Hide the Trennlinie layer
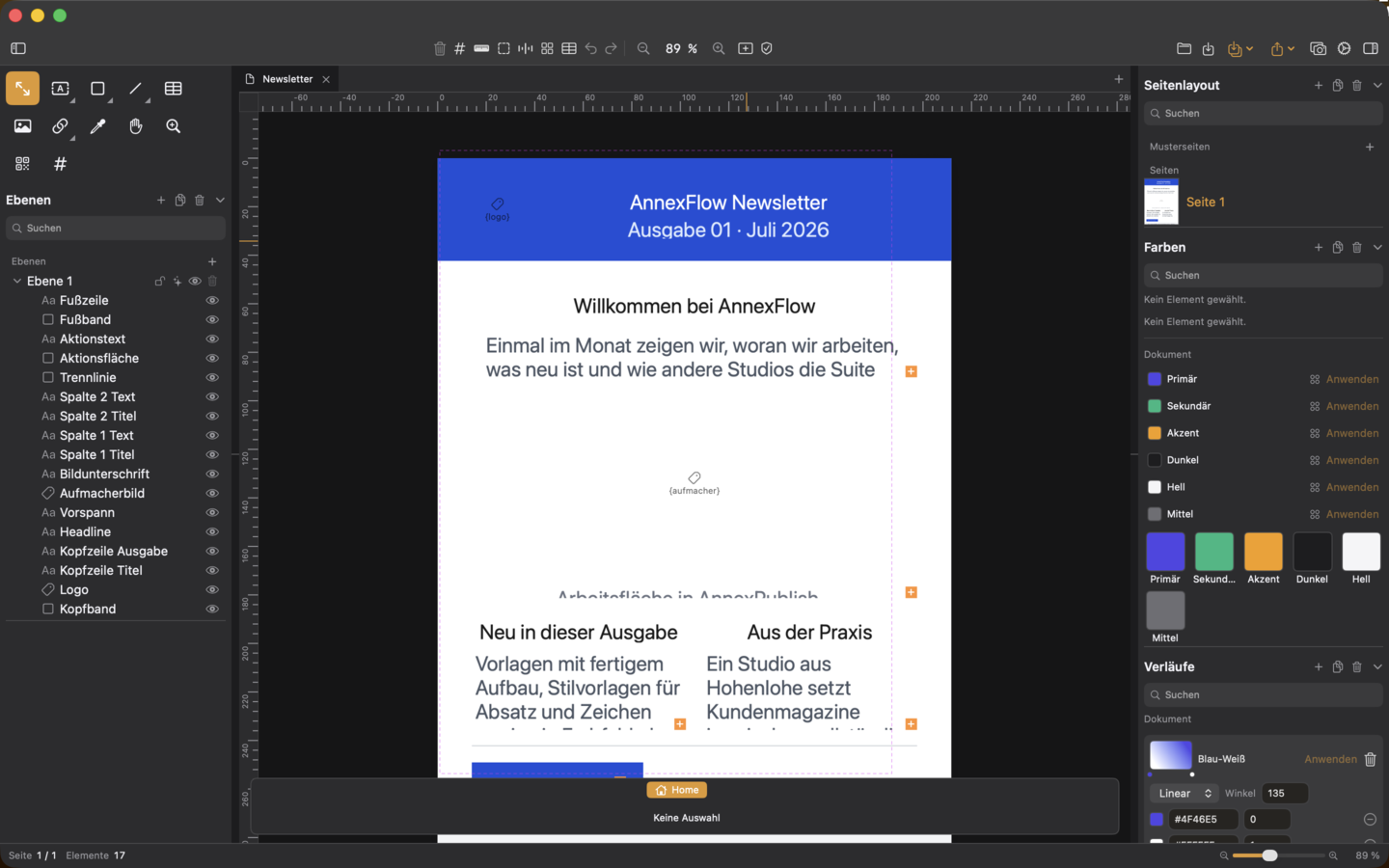Viewport: 1389px width, 868px height. [212, 378]
